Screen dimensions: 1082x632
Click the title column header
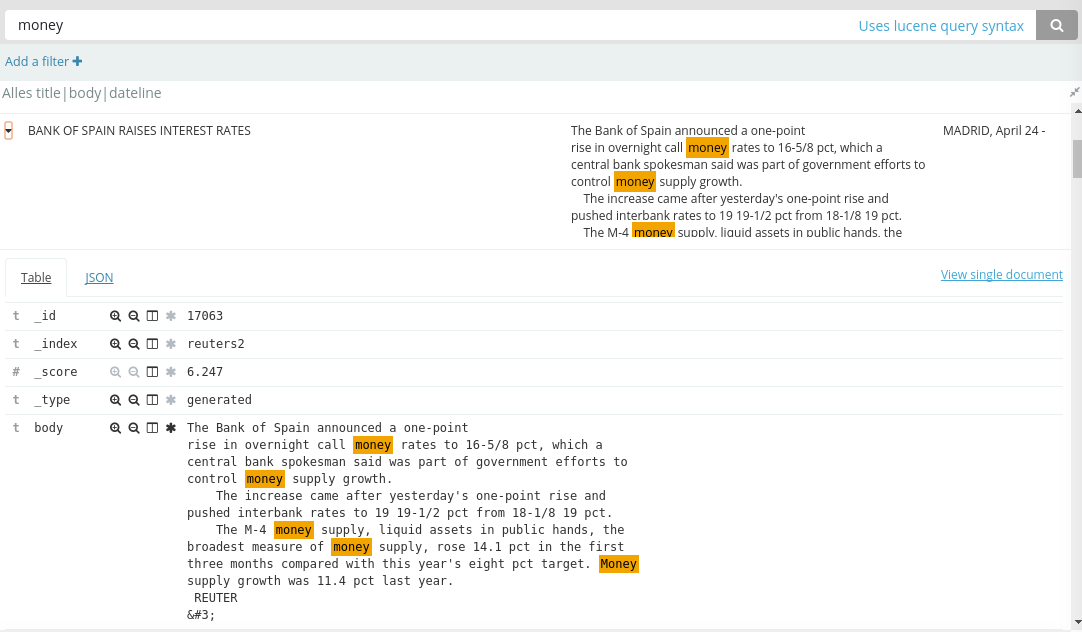(47, 93)
